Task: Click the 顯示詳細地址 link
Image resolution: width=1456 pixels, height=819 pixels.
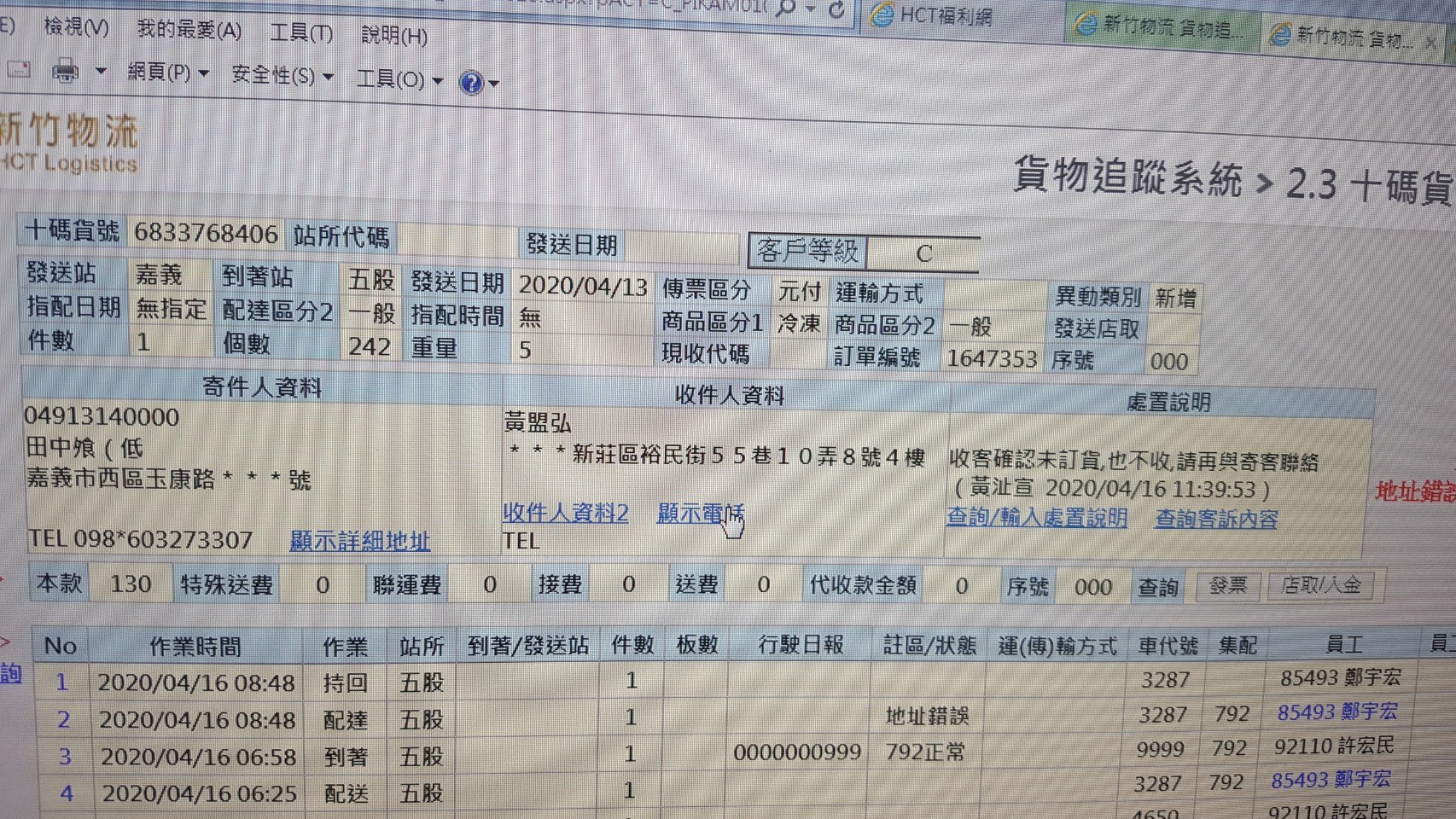Action: 360,541
